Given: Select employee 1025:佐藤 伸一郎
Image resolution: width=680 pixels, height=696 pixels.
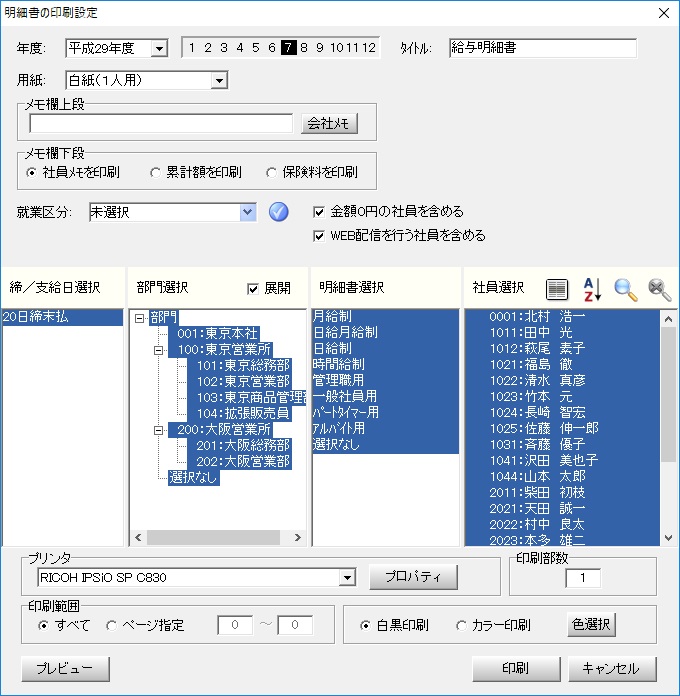Looking at the screenshot, I should 562,428.
